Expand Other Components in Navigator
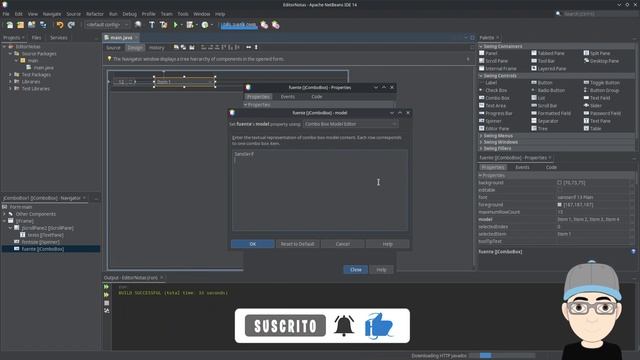Viewport: 640px width, 360px height. (4, 214)
